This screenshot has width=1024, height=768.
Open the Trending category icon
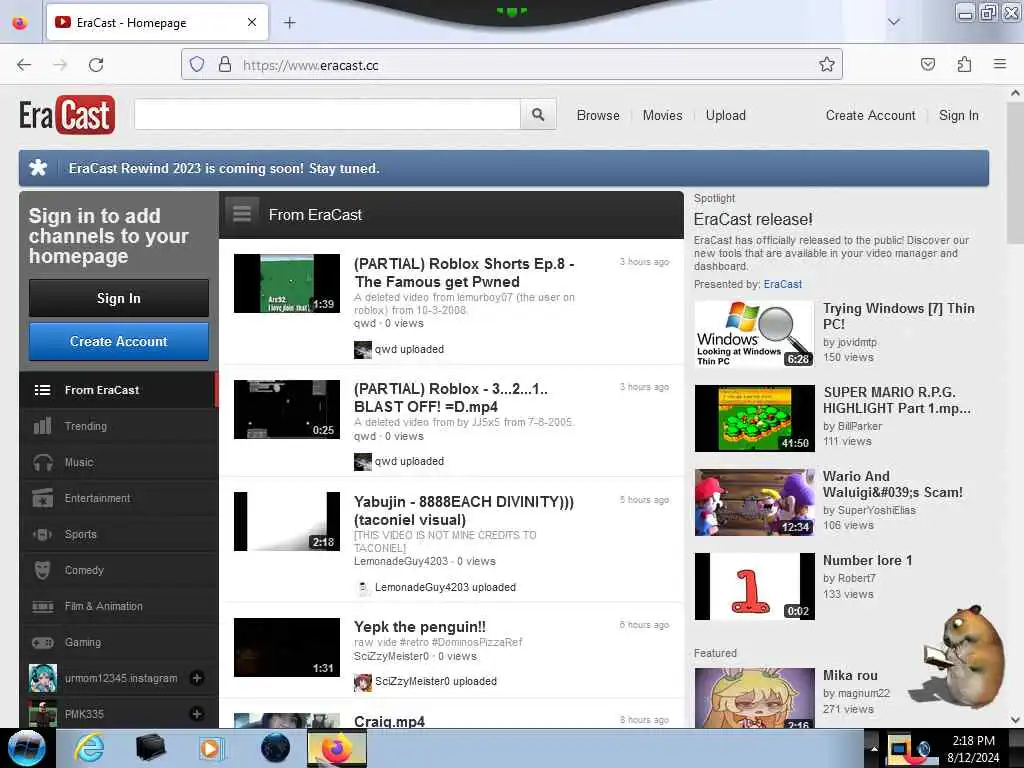[x=42, y=426]
